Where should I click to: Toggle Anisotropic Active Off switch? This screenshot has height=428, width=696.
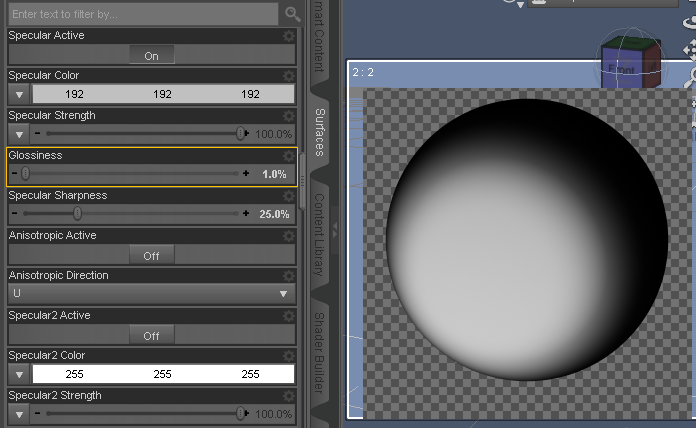coord(151,256)
